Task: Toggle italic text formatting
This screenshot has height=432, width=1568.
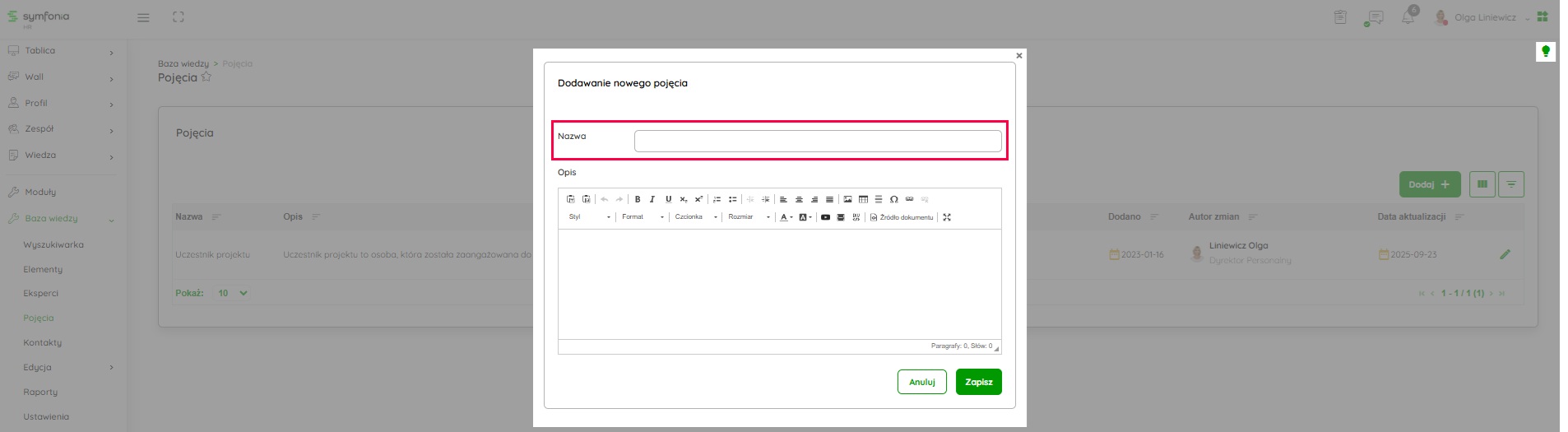Action: click(652, 199)
